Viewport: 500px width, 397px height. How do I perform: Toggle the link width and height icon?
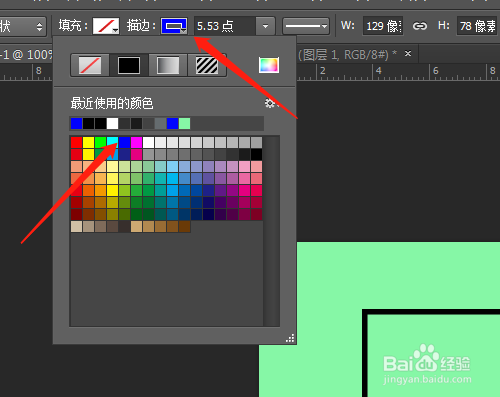420,26
